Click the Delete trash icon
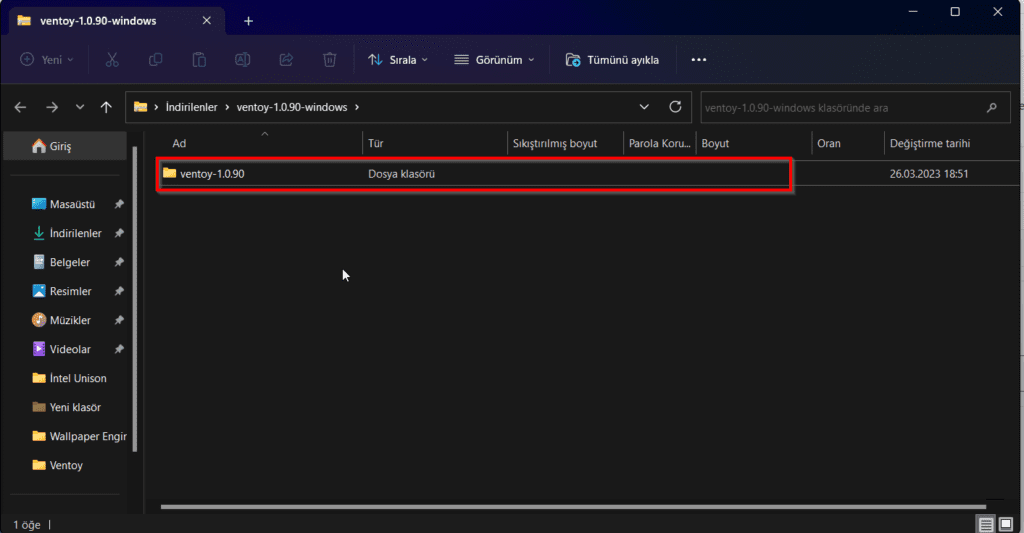 (329, 60)
